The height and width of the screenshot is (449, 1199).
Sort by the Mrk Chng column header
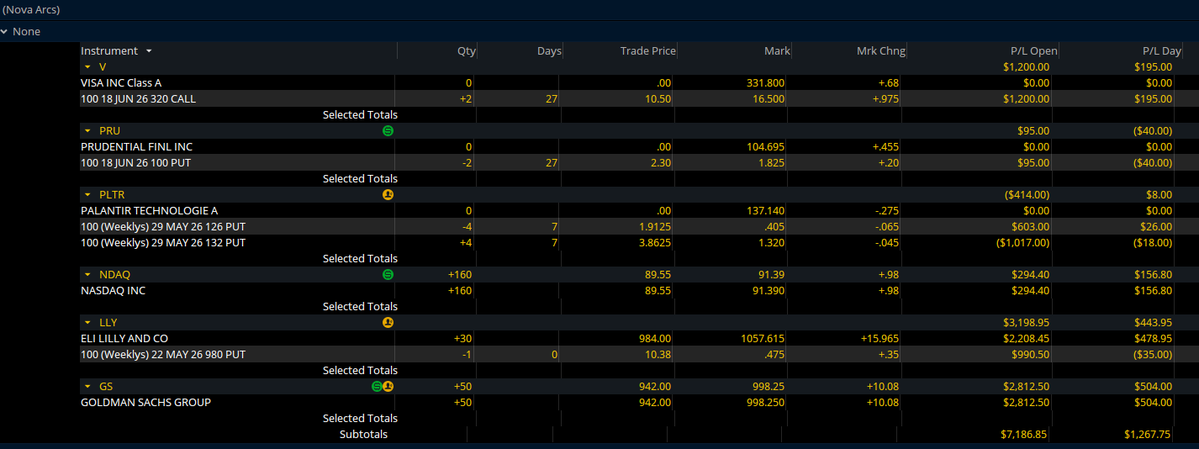tap(881, 51)
